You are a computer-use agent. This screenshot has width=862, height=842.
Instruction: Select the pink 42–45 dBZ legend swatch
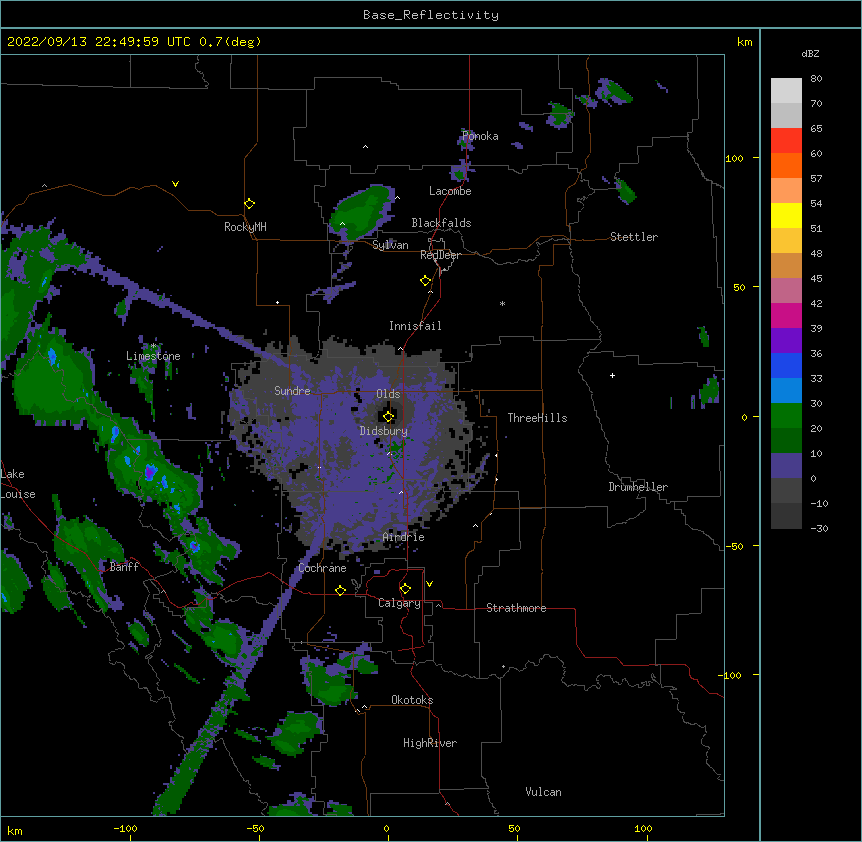coord(786,290)
